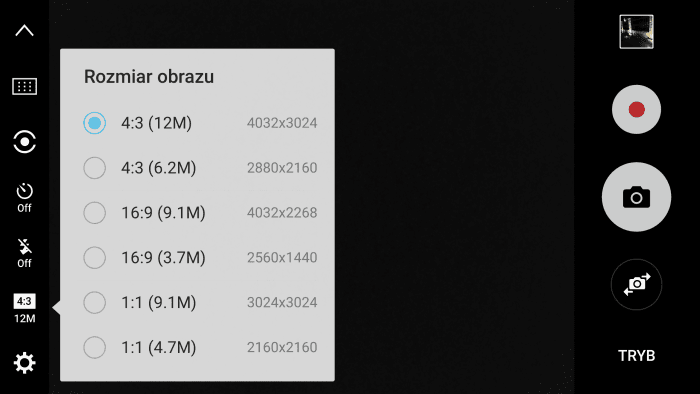700x394 pixels.
Task: Take a photo with shutter button
Action: click(x=636, y=197)
